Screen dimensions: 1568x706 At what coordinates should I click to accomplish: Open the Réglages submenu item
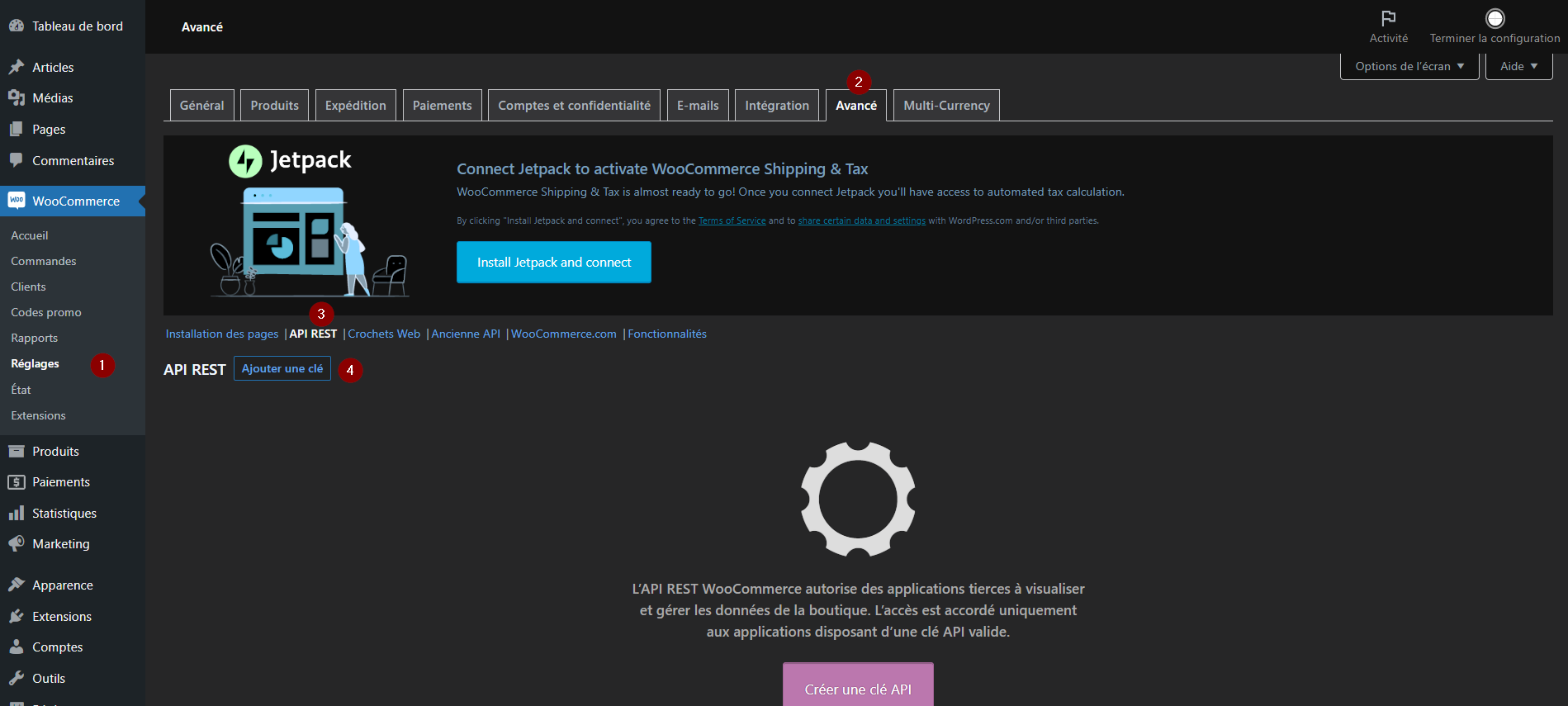[36, 363]
